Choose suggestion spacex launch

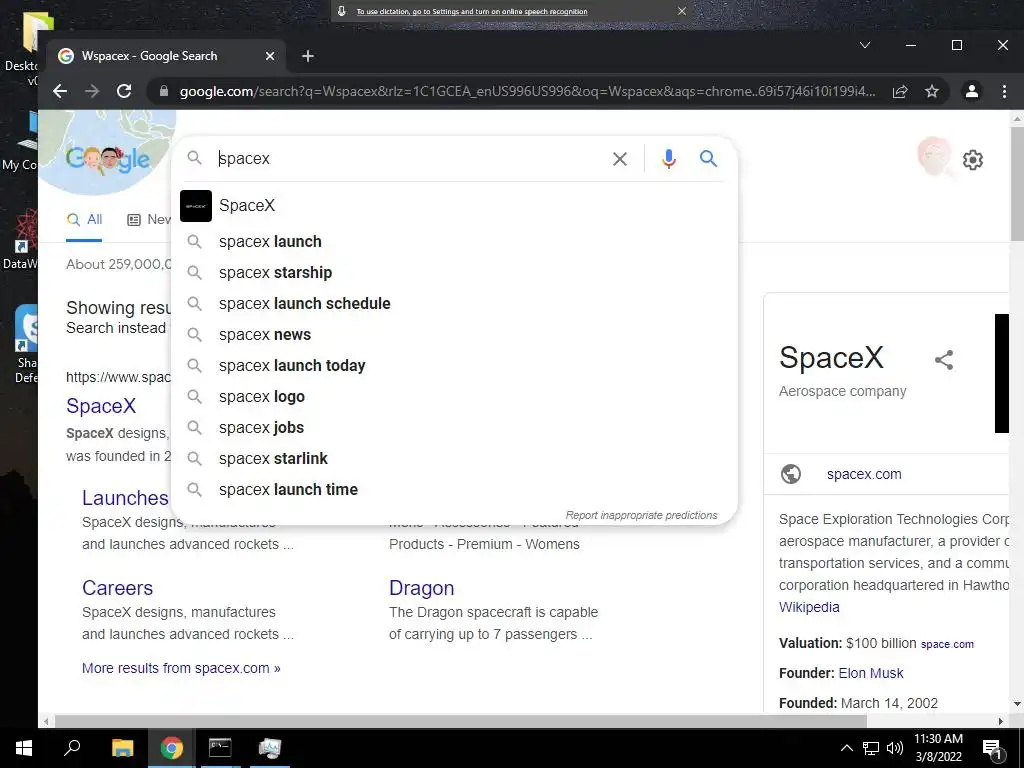tap(454, 242)
